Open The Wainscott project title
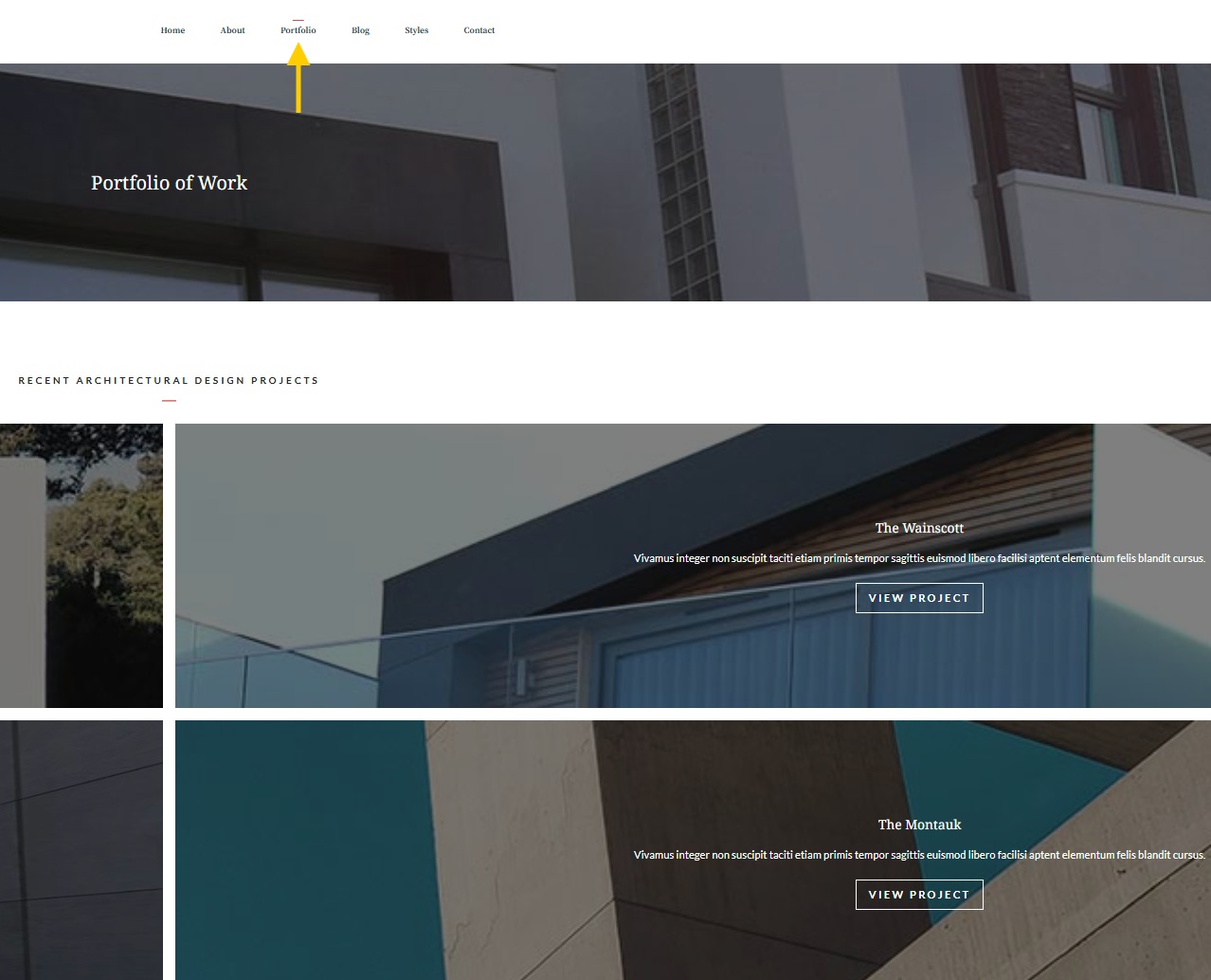This screenshot has height=980, width=1211. coord(919,528)
